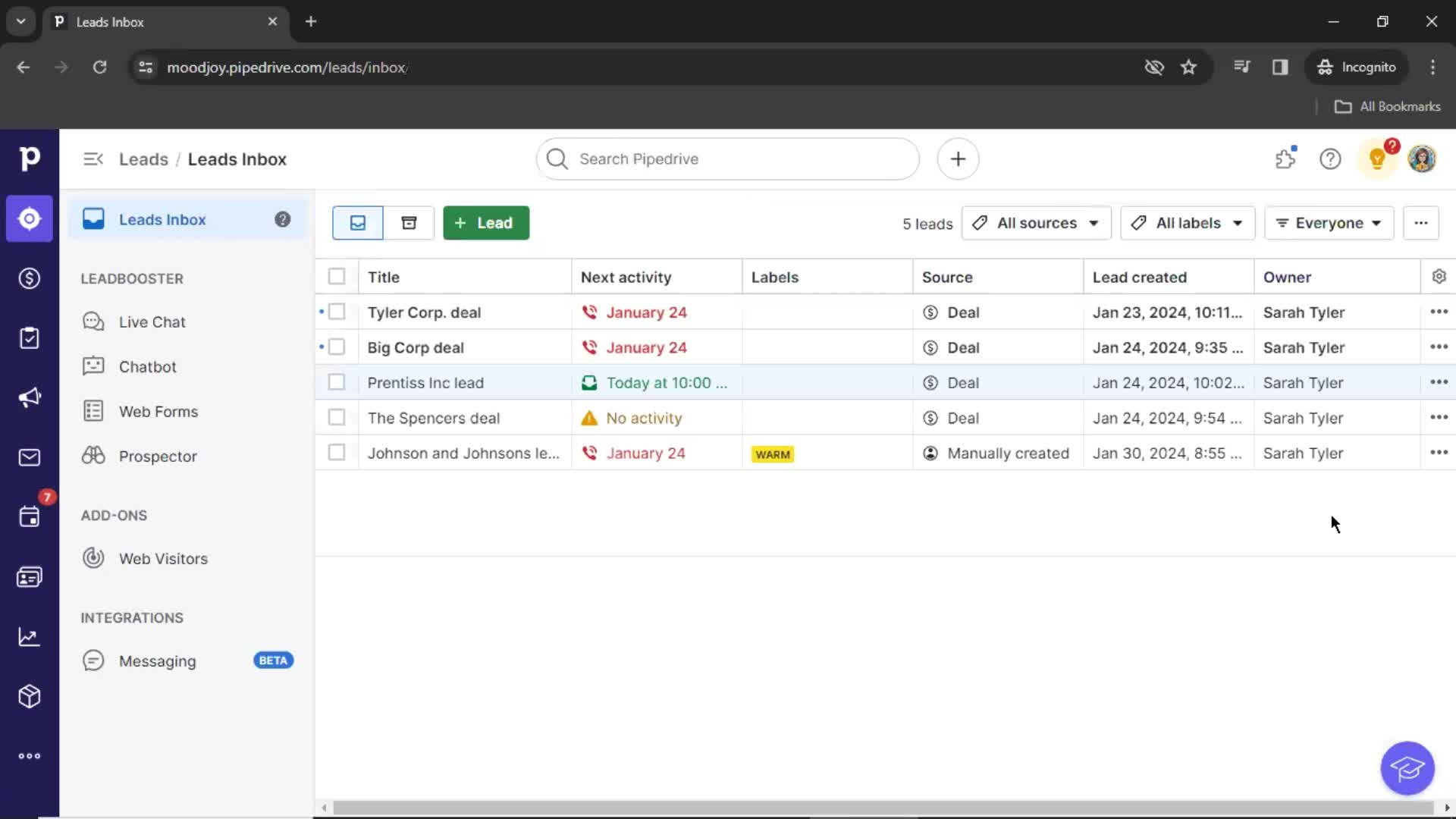Click the Prospector tool icon
This screenshot has height=819, width=1456.
92,456
